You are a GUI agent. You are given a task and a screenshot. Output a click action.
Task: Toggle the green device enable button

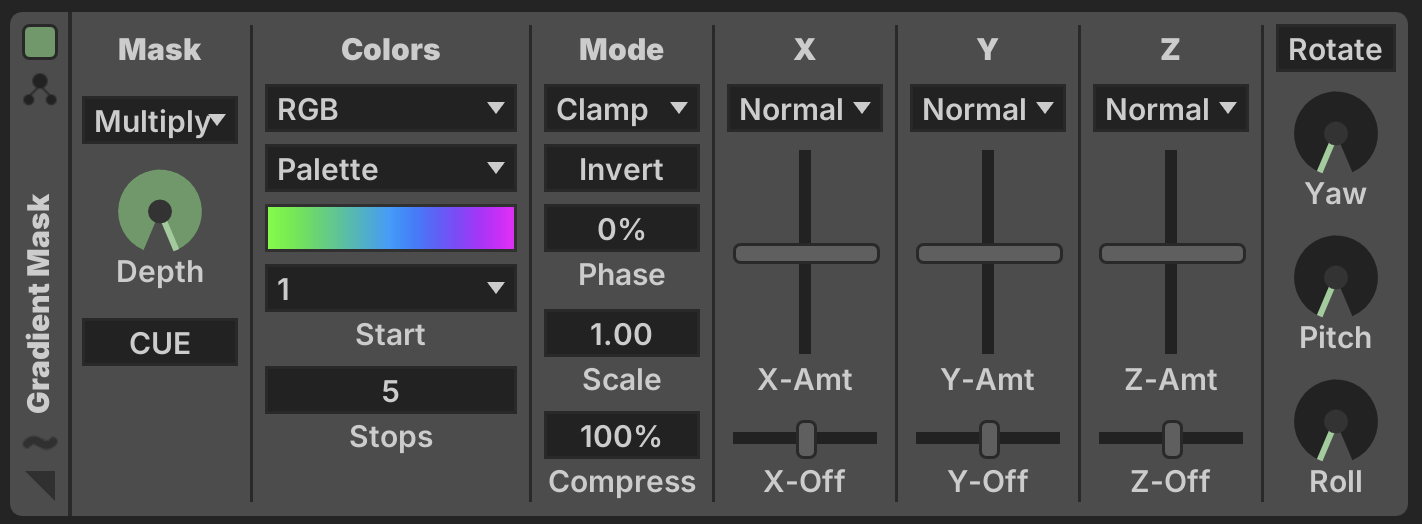pyautogui.click(x=40, y=43)
